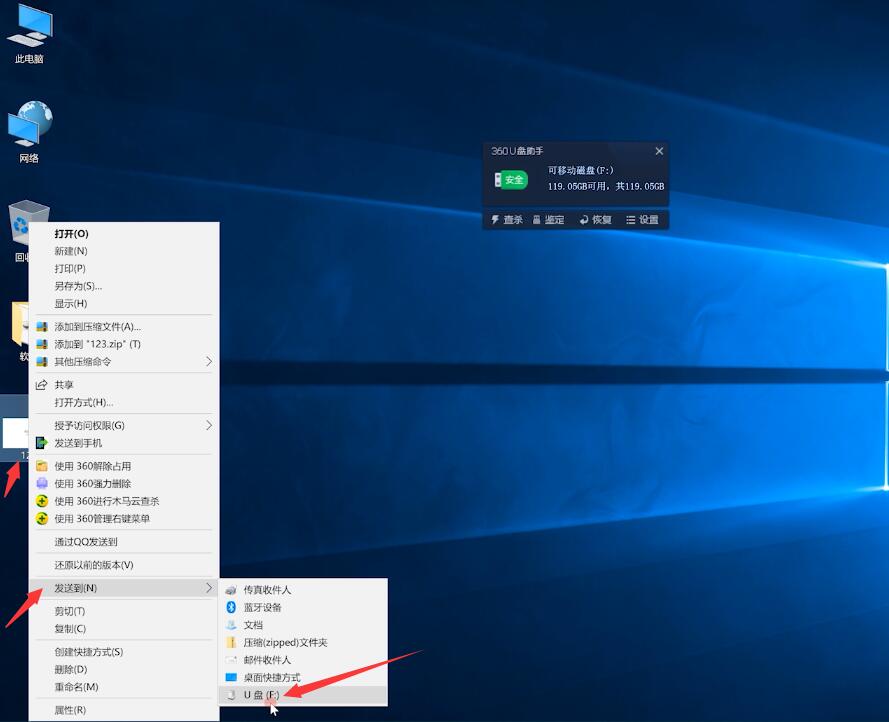
Task: Choose 打开方式(H)... in the context menu
Action: click(124, 402)
